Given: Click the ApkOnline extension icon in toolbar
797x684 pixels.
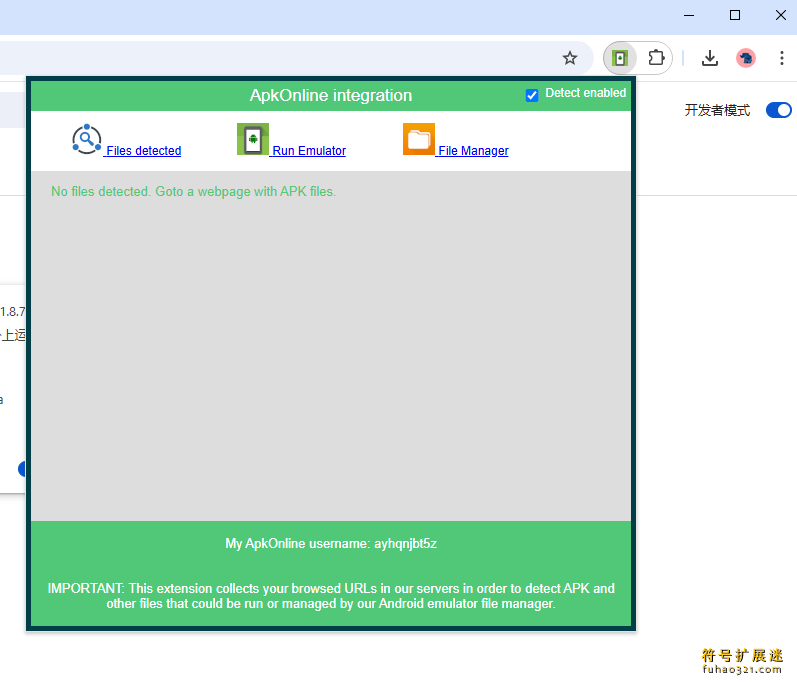Looking at the screenshot, I should click(x=620, y=58).
